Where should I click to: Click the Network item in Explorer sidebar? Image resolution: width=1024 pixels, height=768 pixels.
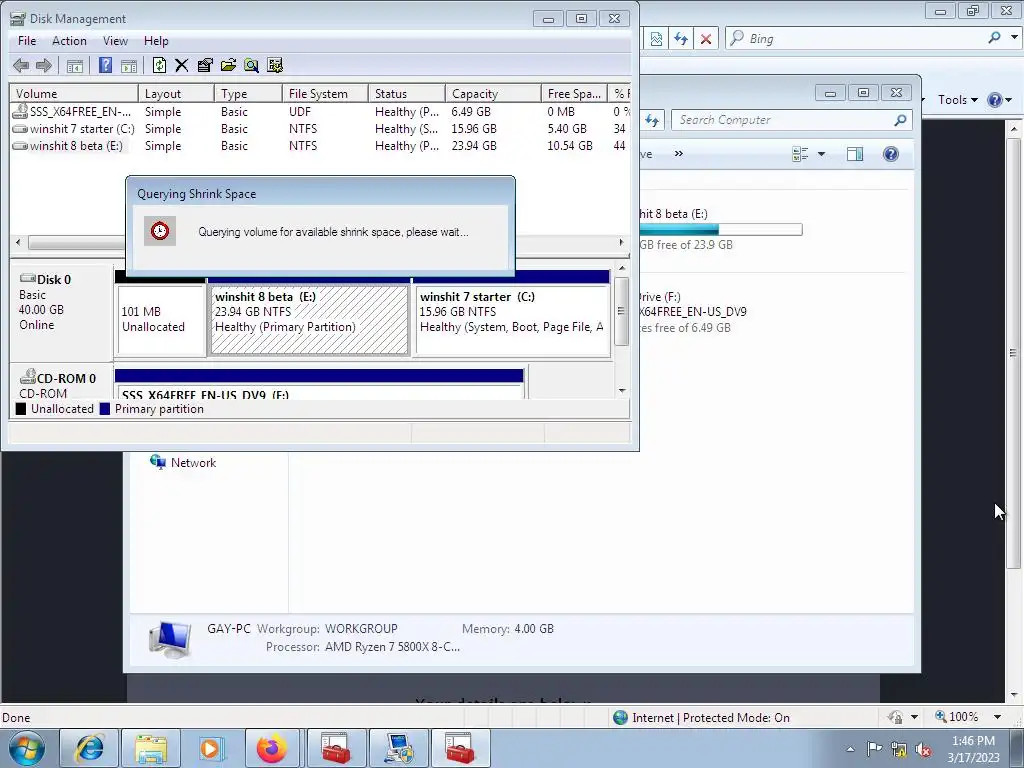183,462
